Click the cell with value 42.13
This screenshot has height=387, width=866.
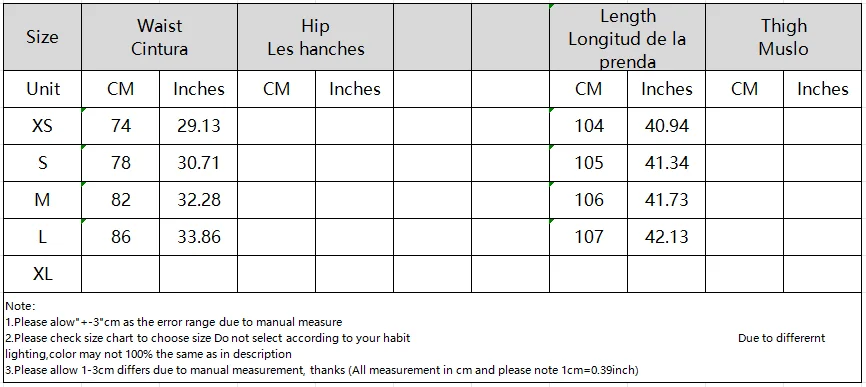pos(667,237)
